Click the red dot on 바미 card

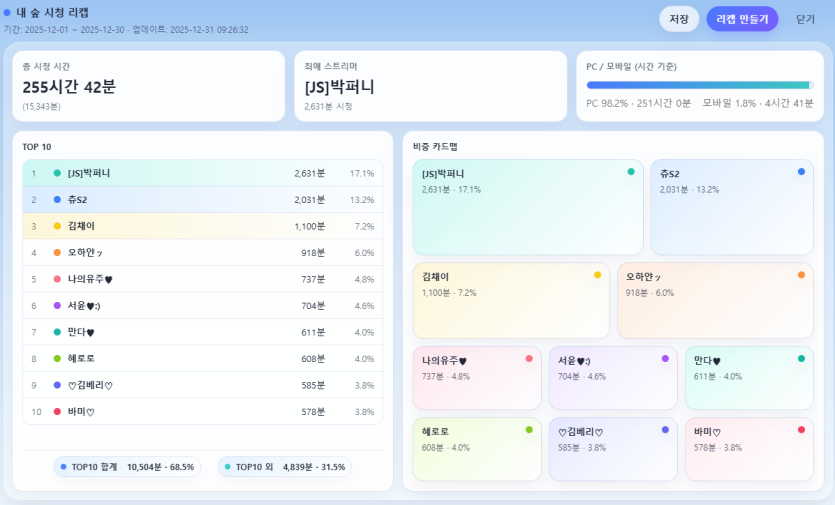click(801, 430)
